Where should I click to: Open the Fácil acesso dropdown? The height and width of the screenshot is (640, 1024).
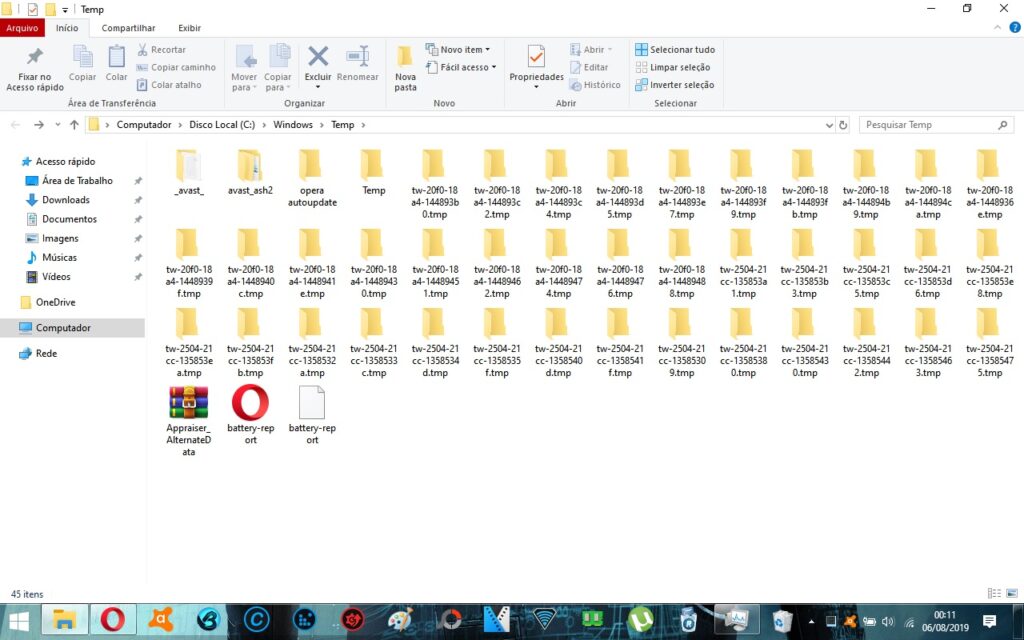(x=458, y=67)
